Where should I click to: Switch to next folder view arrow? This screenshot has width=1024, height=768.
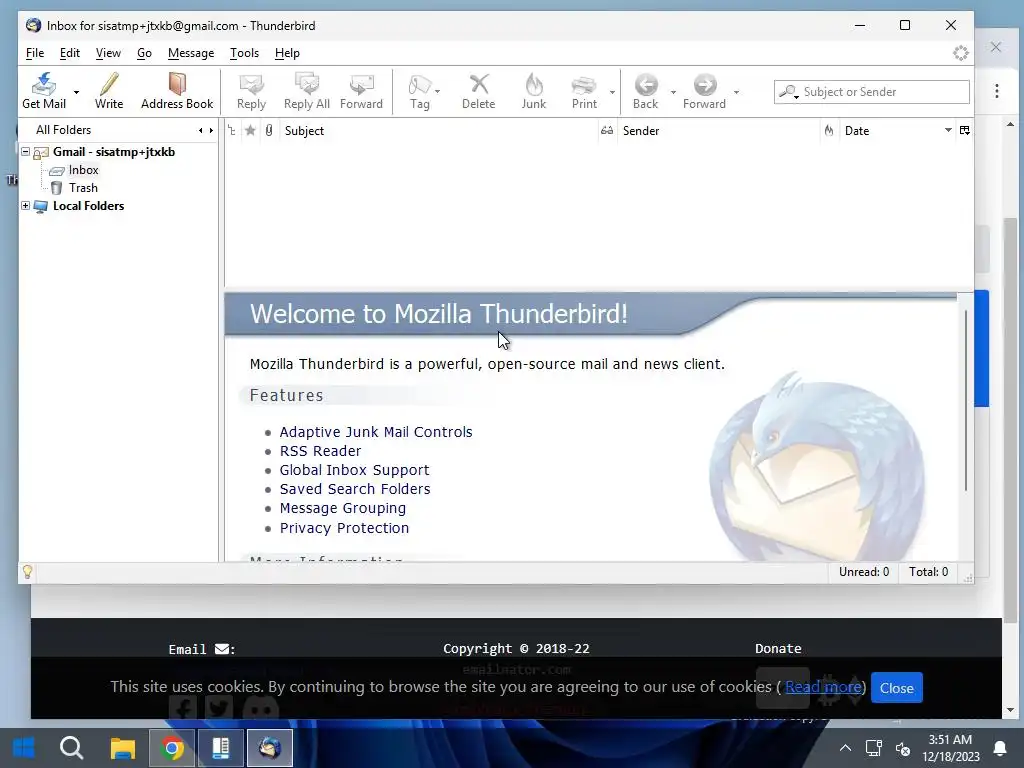(211, 131)
